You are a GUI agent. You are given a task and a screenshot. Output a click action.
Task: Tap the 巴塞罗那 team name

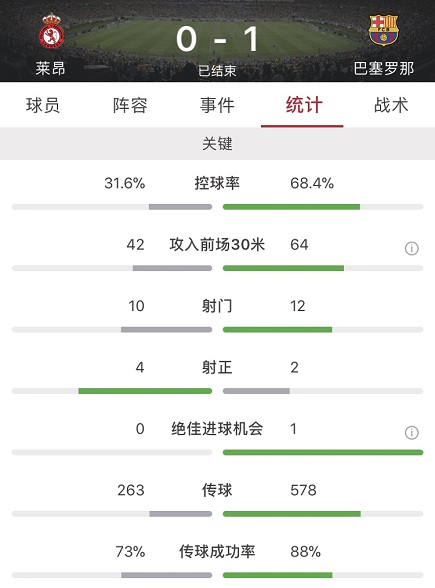(384, 68)
